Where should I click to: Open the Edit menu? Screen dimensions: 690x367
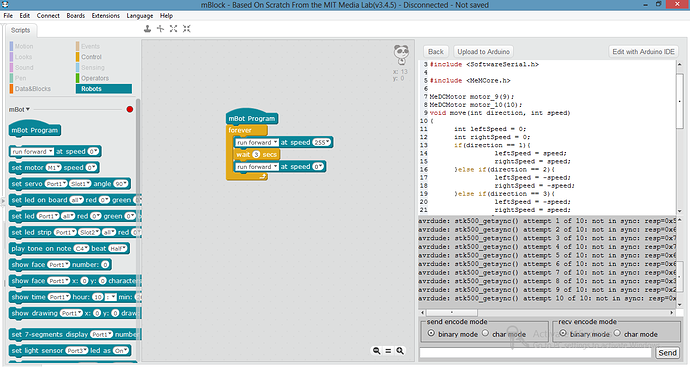(x=25, y=15)
